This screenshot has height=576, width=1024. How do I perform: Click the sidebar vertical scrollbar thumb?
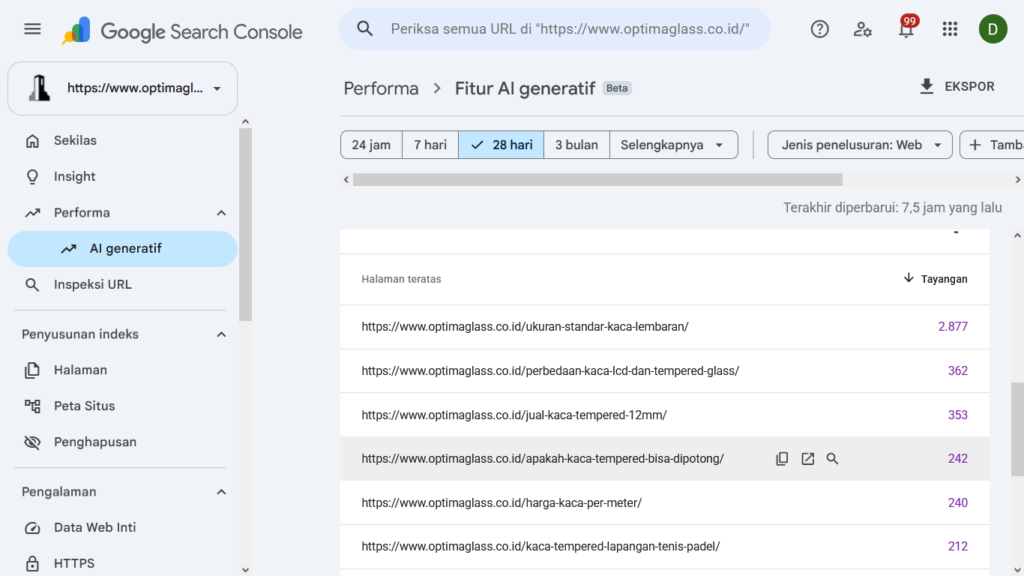point(246,225)
